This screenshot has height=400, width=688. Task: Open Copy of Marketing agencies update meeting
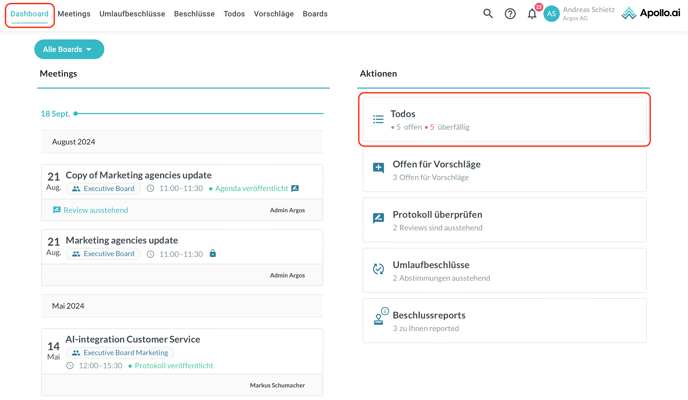tap(138, 175)
